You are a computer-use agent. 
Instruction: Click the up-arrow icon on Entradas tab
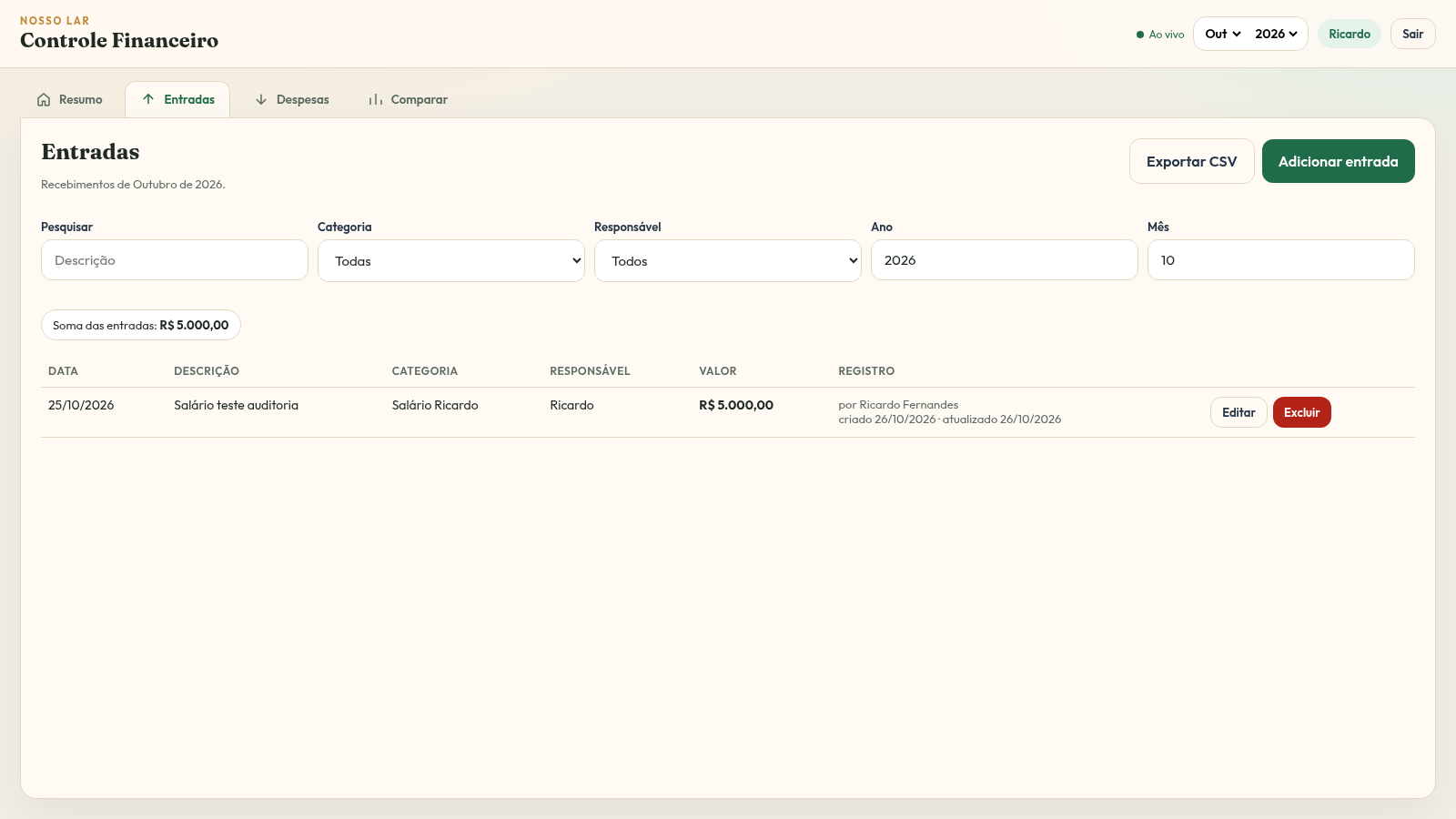(x=148, y=99)
